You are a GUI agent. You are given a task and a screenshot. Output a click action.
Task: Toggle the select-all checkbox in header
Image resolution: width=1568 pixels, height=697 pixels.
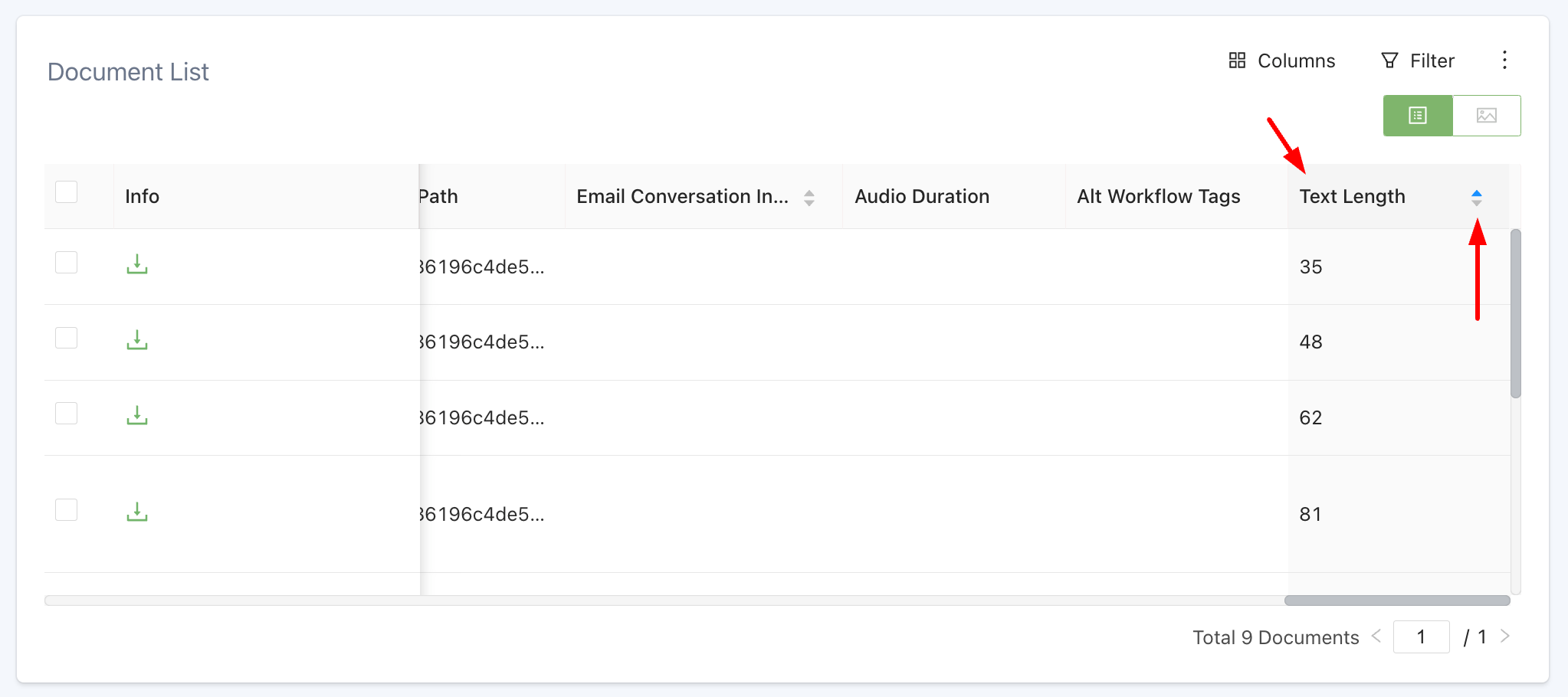click(67, 191)
